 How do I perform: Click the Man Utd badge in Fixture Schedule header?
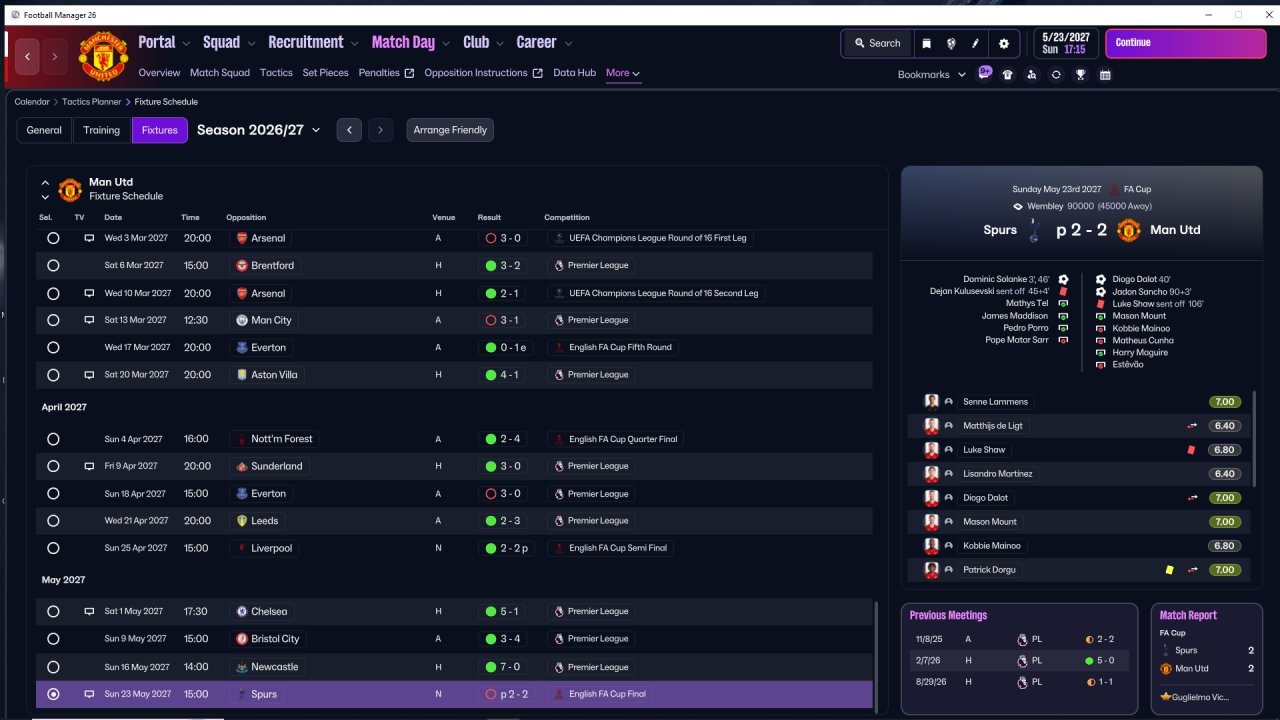point(70,189)
